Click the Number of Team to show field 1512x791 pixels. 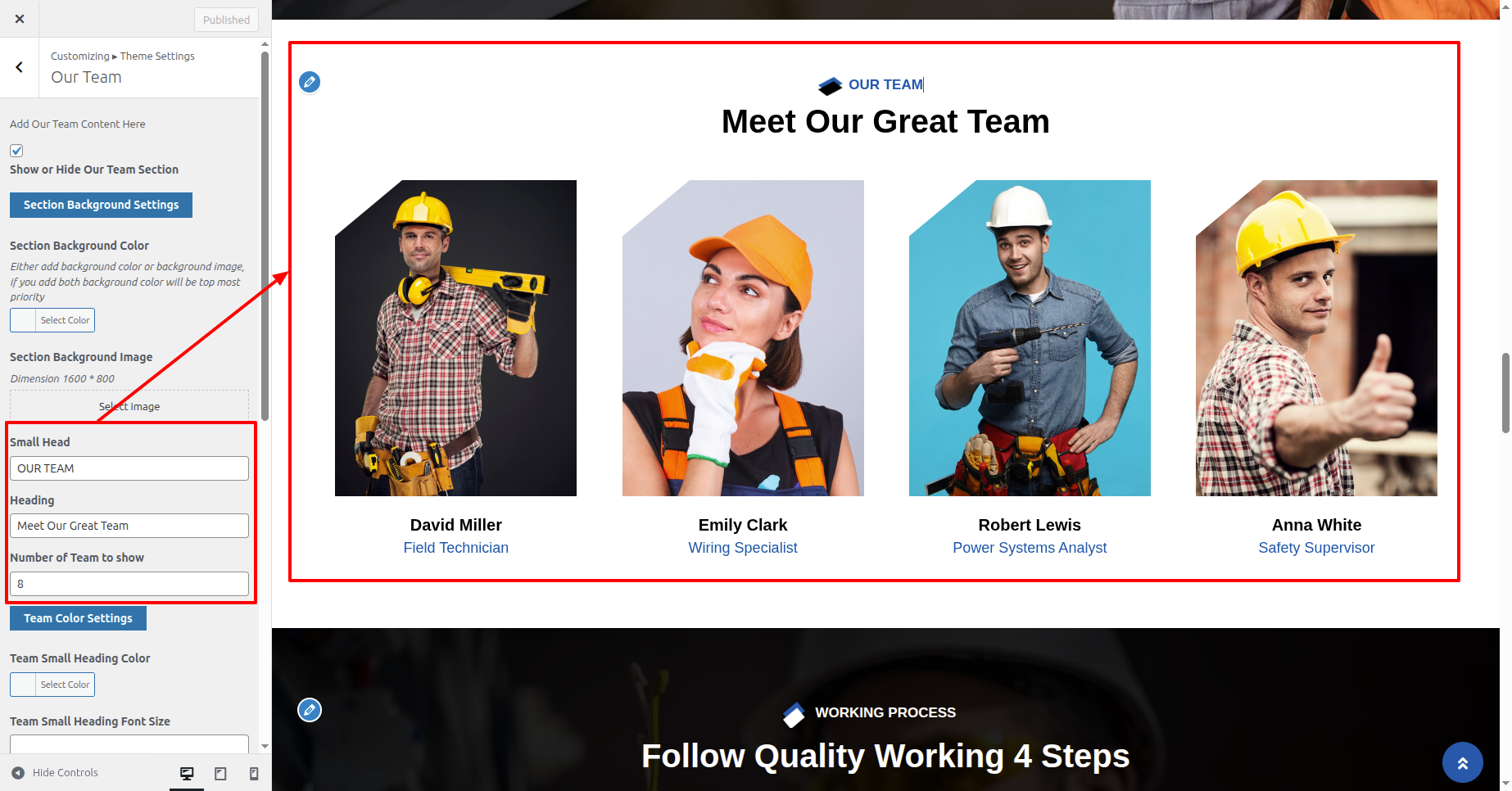pyautogui.click(x=129, y=584)
